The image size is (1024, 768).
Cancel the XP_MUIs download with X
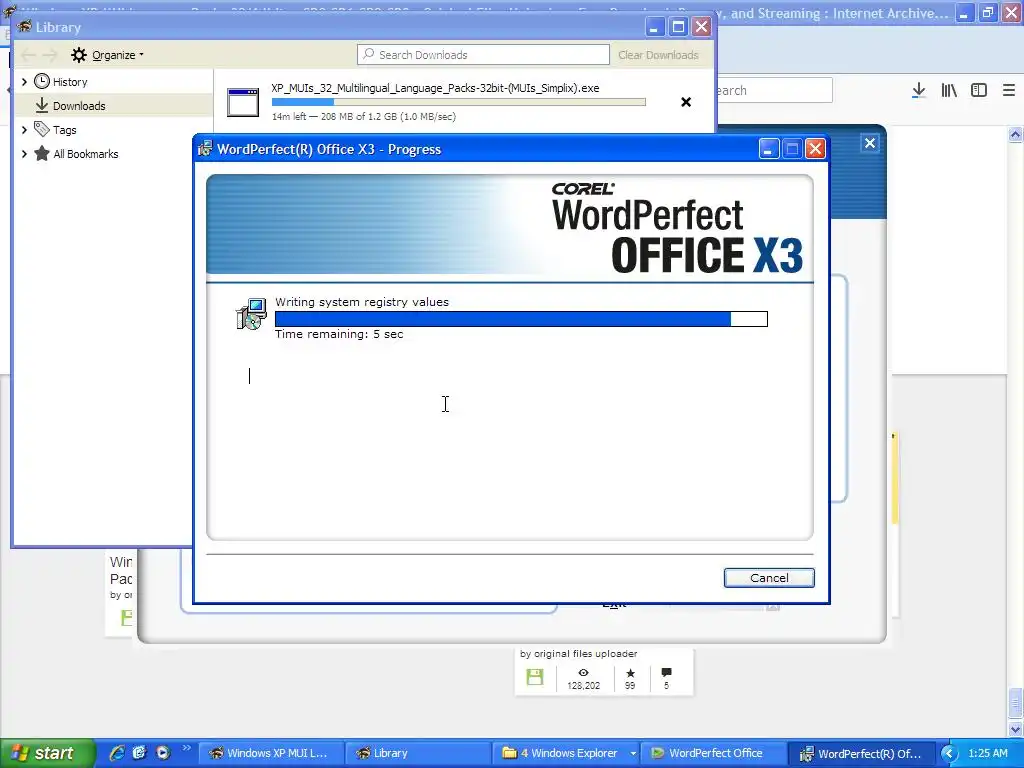click(x=686, y=102)
